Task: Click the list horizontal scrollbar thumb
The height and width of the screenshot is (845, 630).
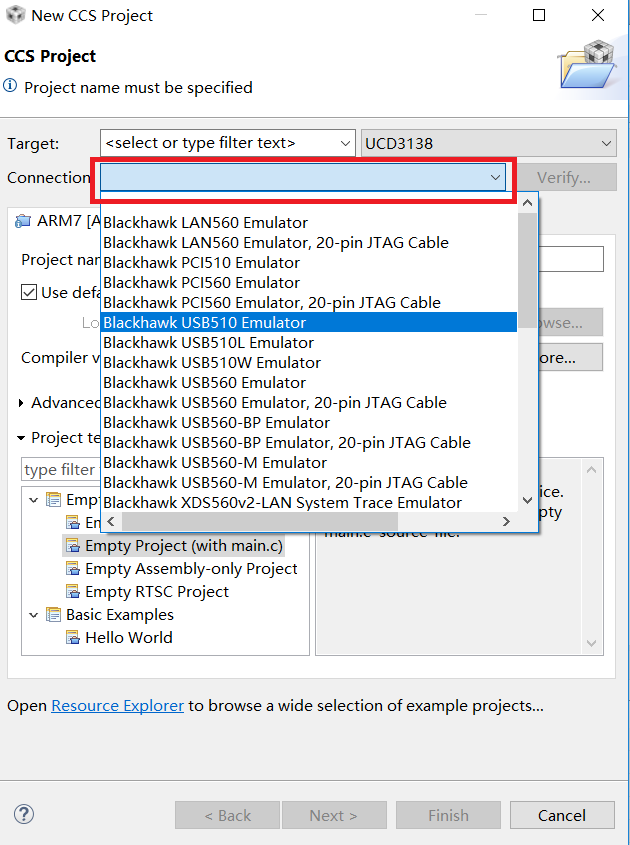Action: [x=260, y=521]
